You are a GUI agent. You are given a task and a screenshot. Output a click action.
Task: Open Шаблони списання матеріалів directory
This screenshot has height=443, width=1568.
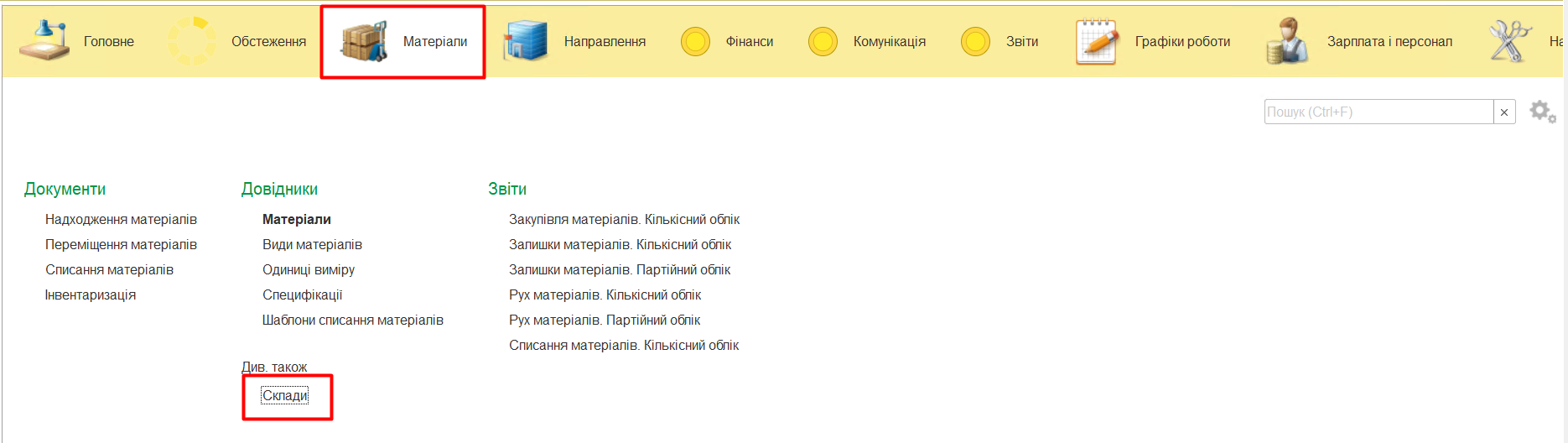tap(352, 320)
